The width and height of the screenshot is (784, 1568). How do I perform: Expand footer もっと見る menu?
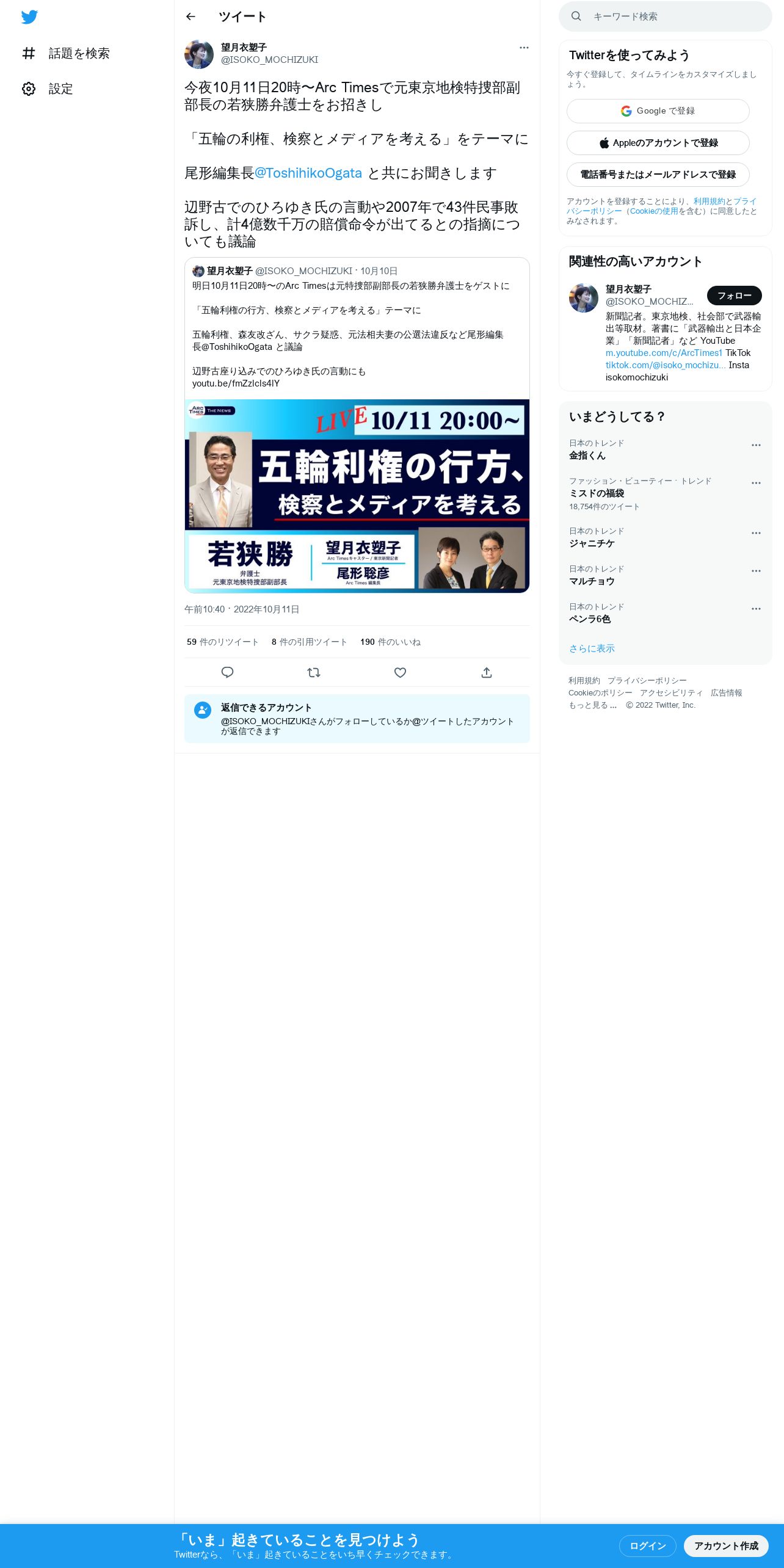[592, 705]
